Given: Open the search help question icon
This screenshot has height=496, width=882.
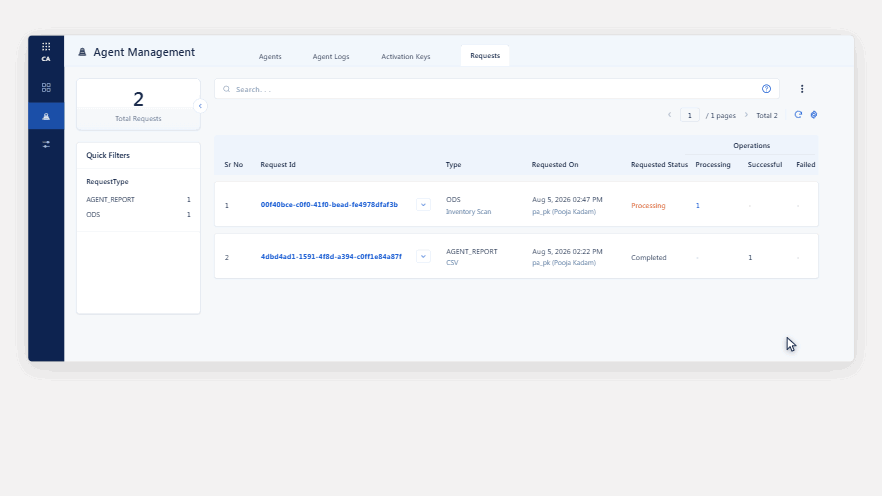Looking at the screenshot, I should (x=766, y=89).
